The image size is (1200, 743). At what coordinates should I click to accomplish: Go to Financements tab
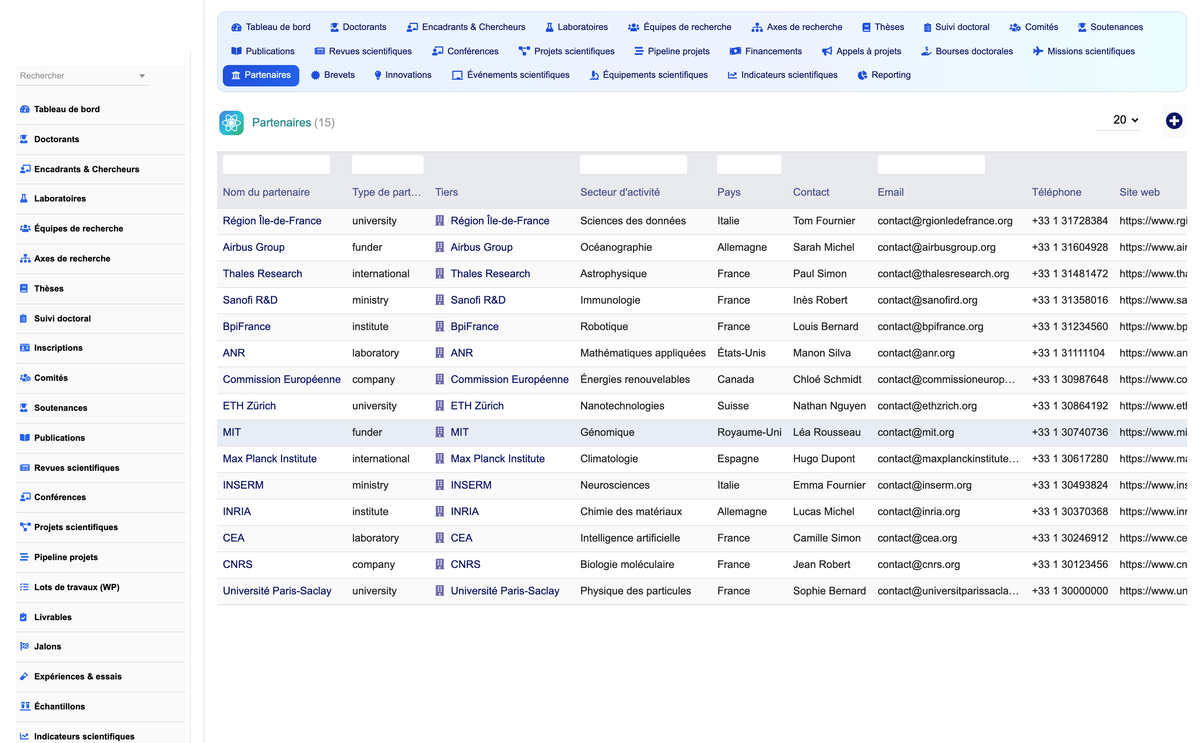pos(765,51)
